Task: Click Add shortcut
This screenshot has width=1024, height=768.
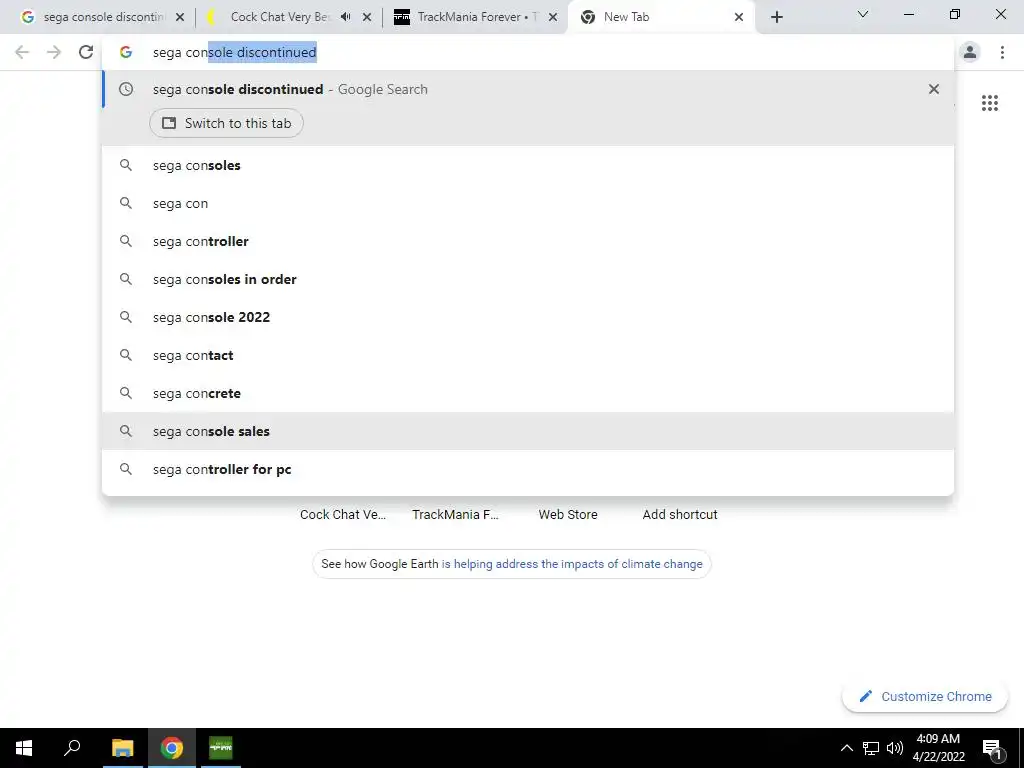Action: point(680,515)
